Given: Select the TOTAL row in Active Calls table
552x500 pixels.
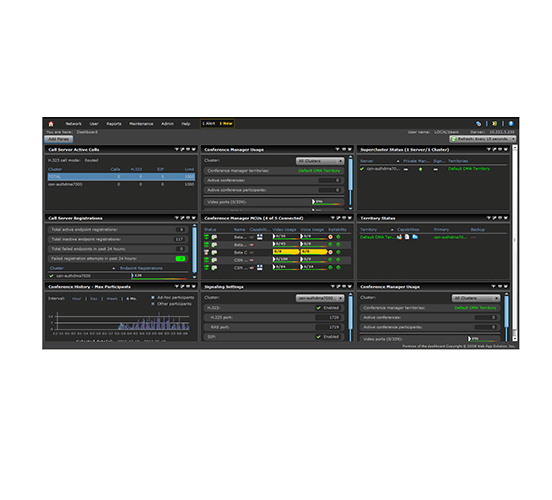Looking at the screenshot, I should (x=121, y=177).
